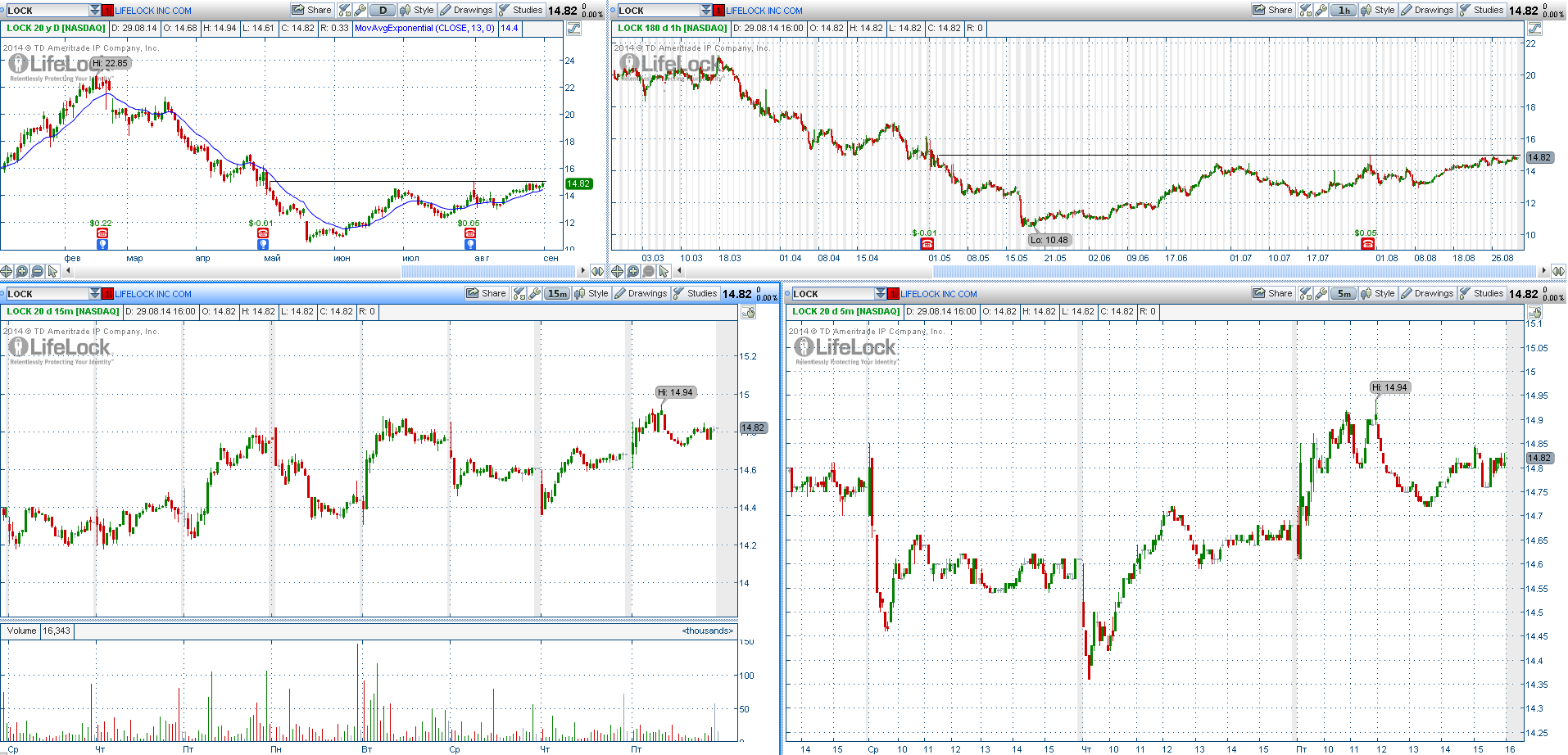Click the price axis scale icon on daily chart
Screen dimensions: 1568x755
pyautogui.click(x=573, y=29)
